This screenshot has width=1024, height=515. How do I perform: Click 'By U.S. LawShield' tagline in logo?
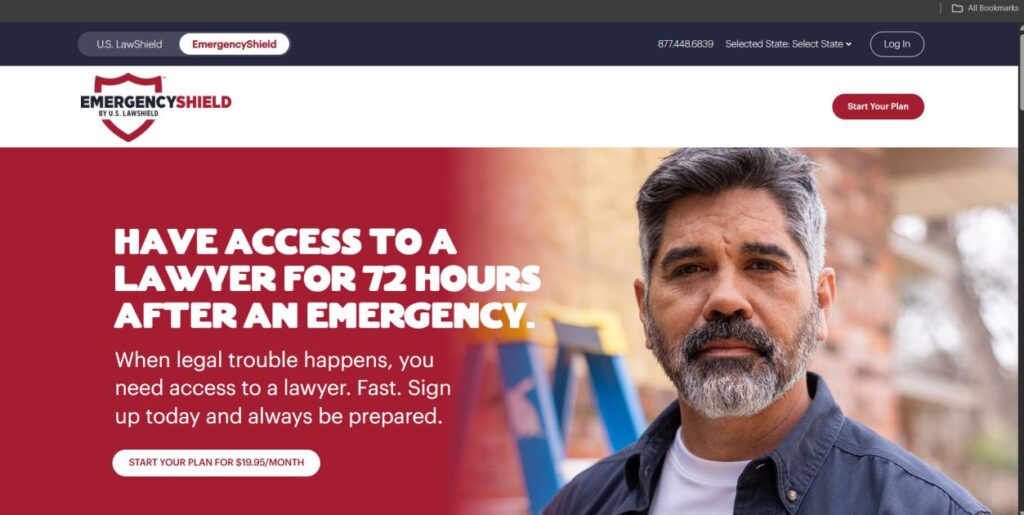pyautogui.click(x=129, y=114)
